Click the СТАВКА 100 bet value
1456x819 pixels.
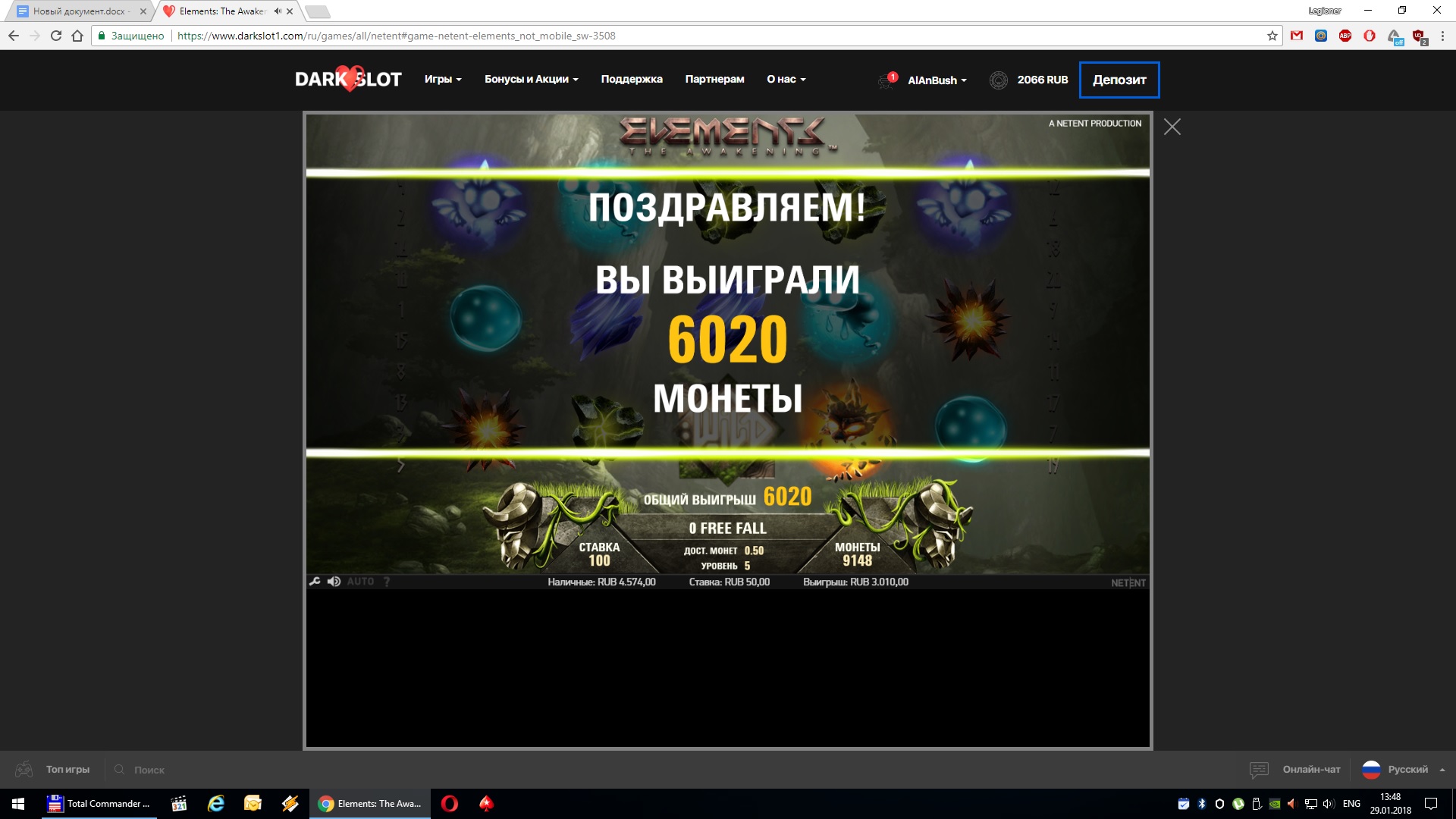pyautogui.click(x=599, y=554)
